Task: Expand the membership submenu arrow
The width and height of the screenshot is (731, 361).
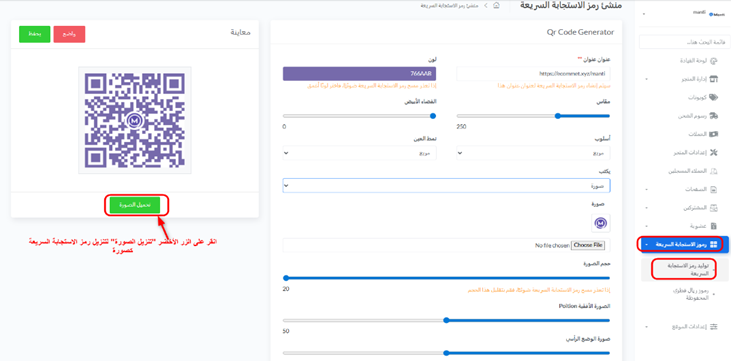Action: coord(646,226)
